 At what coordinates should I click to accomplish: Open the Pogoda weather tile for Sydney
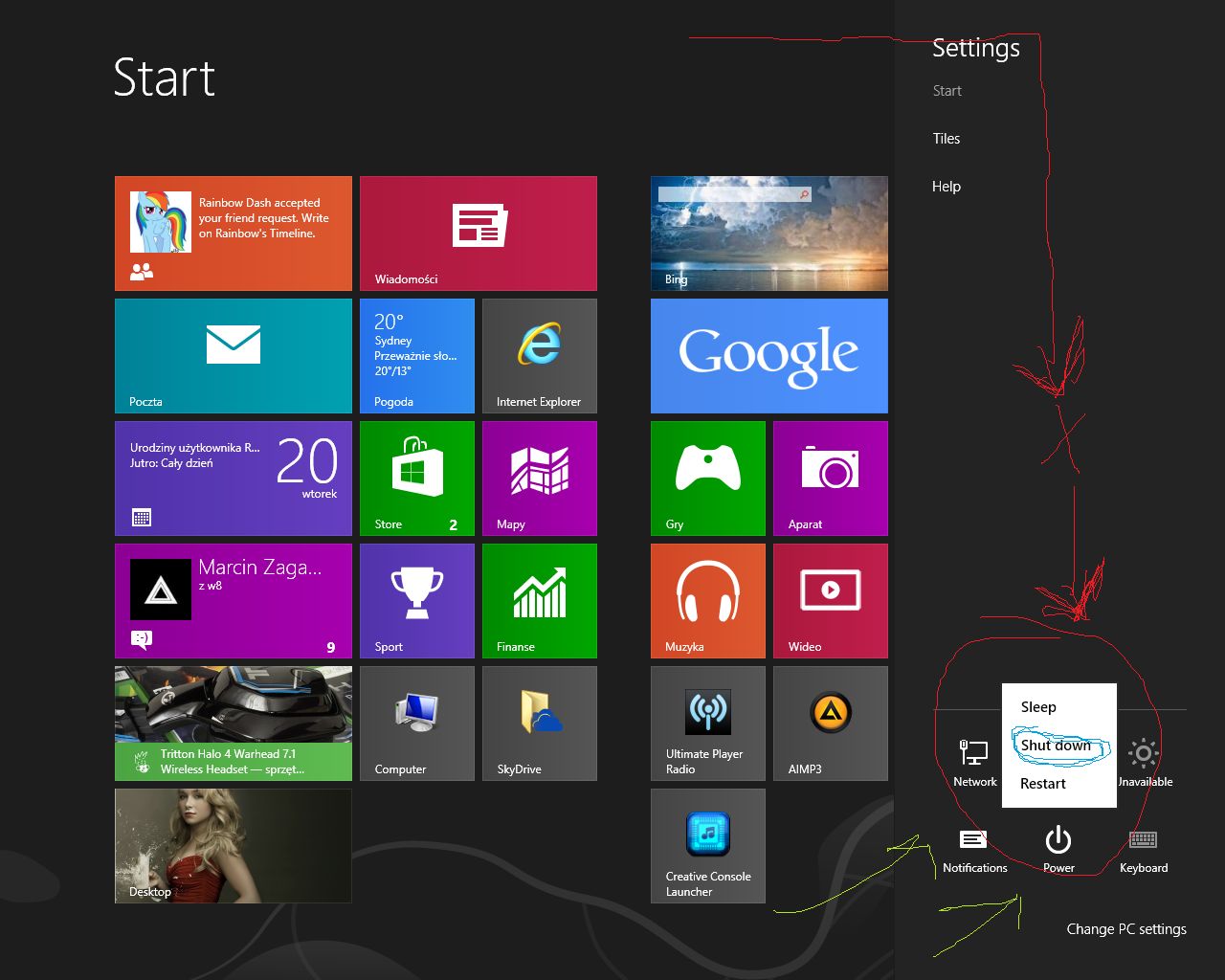[x=417, y=356]
